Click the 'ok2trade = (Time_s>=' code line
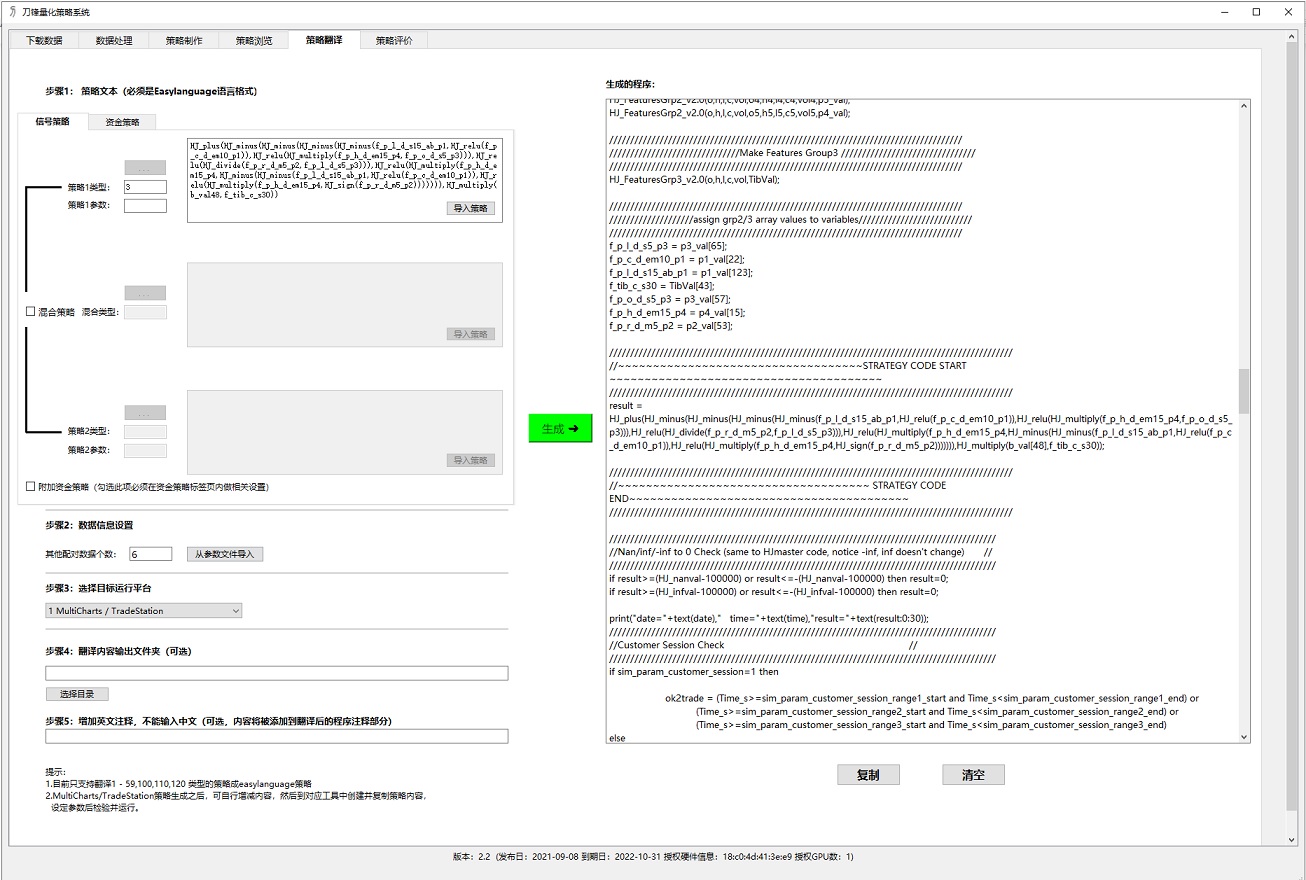 pyautogui.click(x=931, y=698)
